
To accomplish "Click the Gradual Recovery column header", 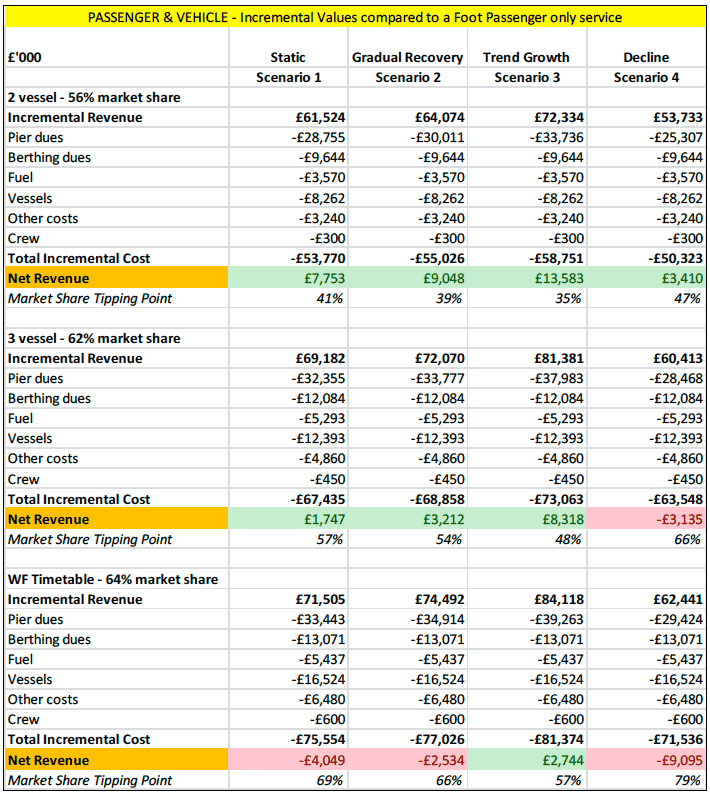I will pyautogui.click(x=406, y=57).
